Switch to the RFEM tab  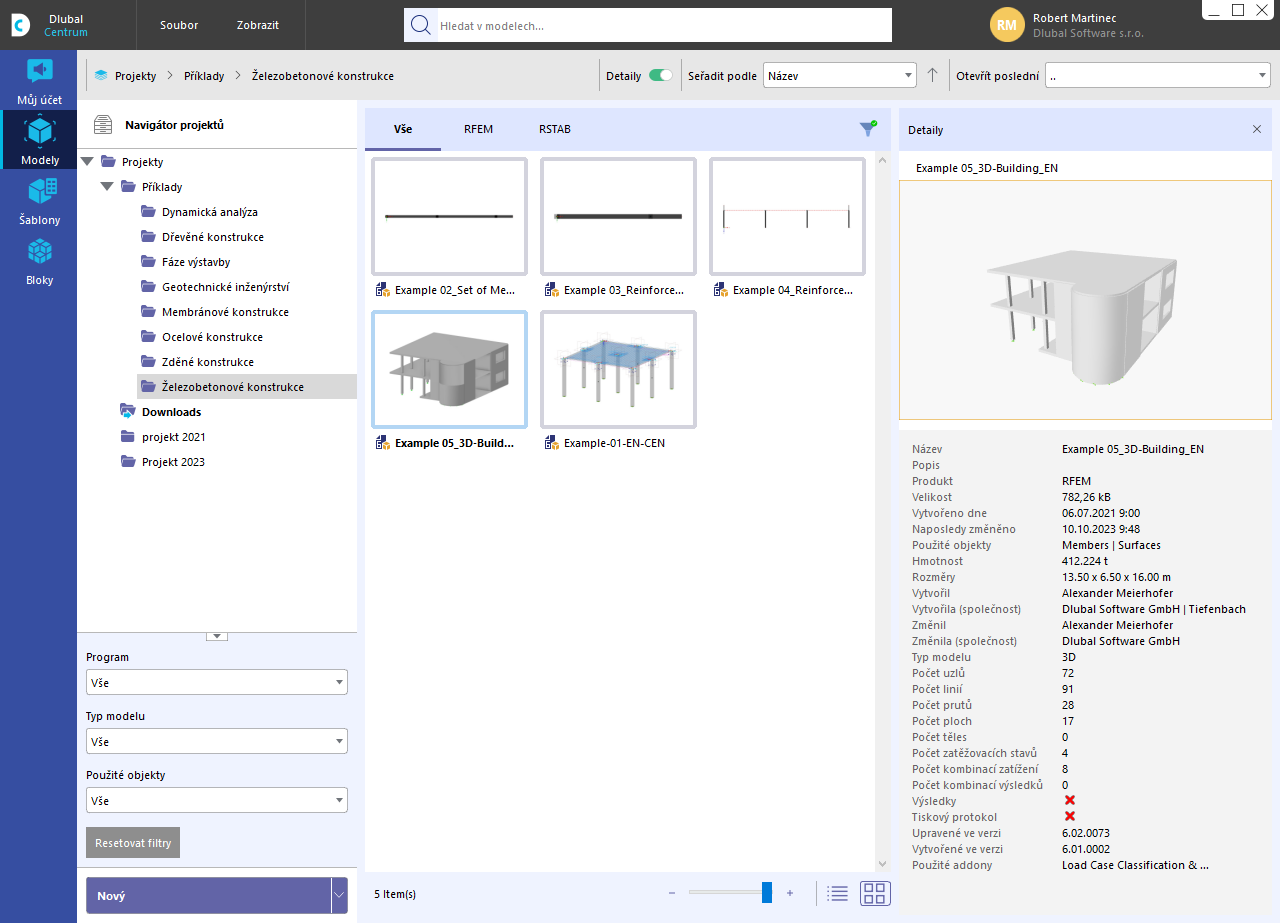tap(479, 129)
